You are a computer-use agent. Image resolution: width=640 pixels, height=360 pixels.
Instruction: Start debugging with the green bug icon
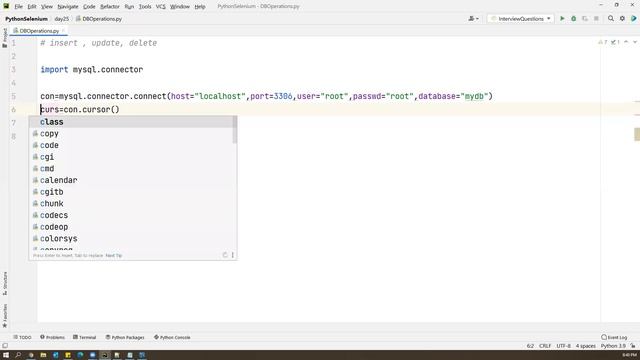[x=573, y=18]
